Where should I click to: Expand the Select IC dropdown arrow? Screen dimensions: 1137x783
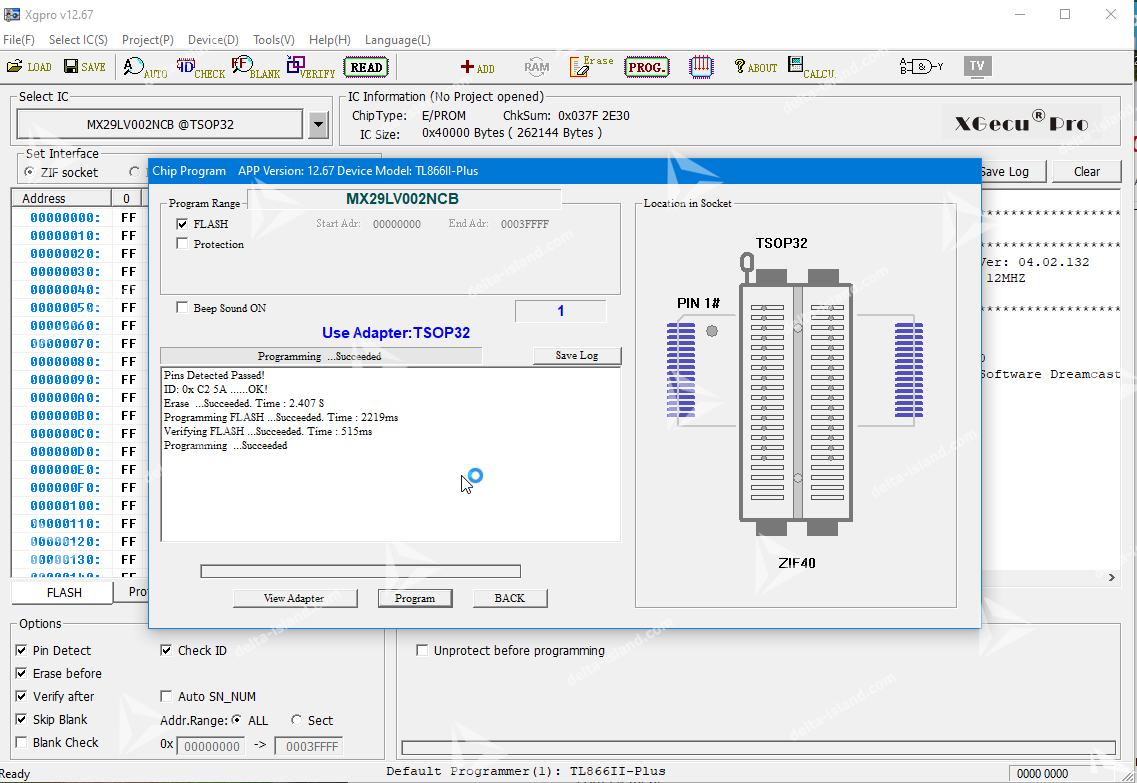click(x=318, y=125)
